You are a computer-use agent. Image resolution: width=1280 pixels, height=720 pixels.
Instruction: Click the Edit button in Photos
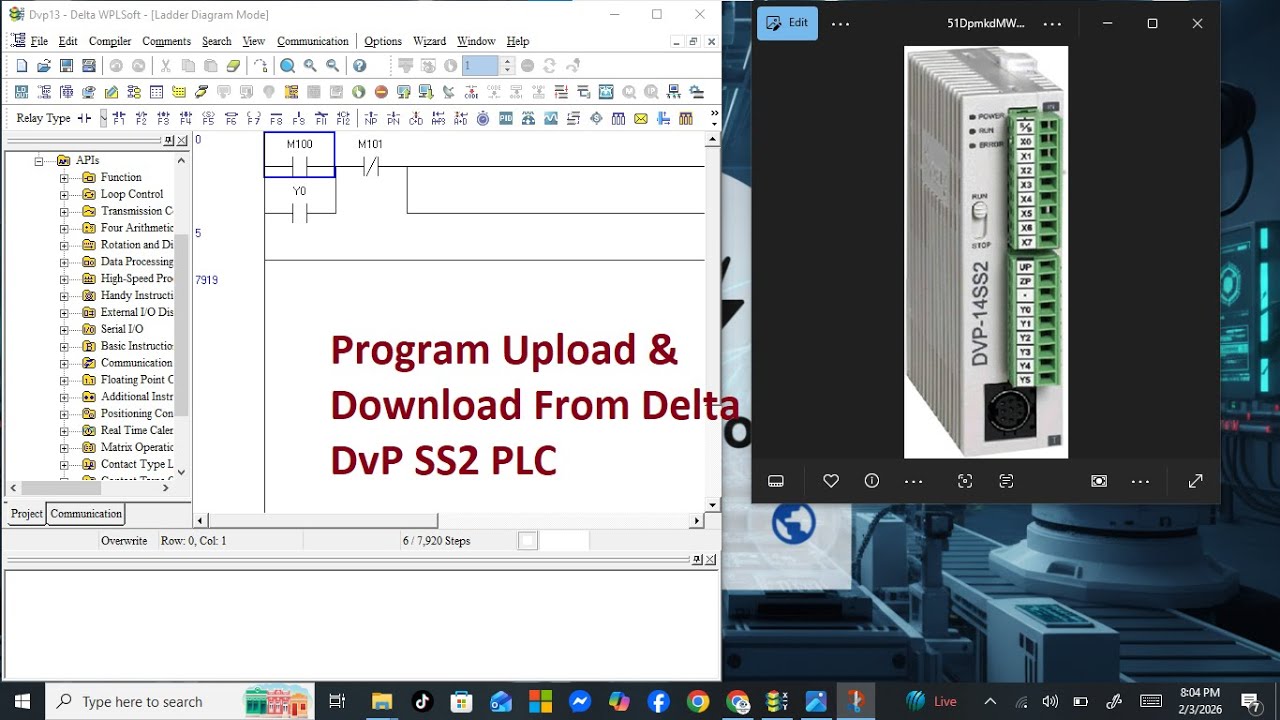786,23
